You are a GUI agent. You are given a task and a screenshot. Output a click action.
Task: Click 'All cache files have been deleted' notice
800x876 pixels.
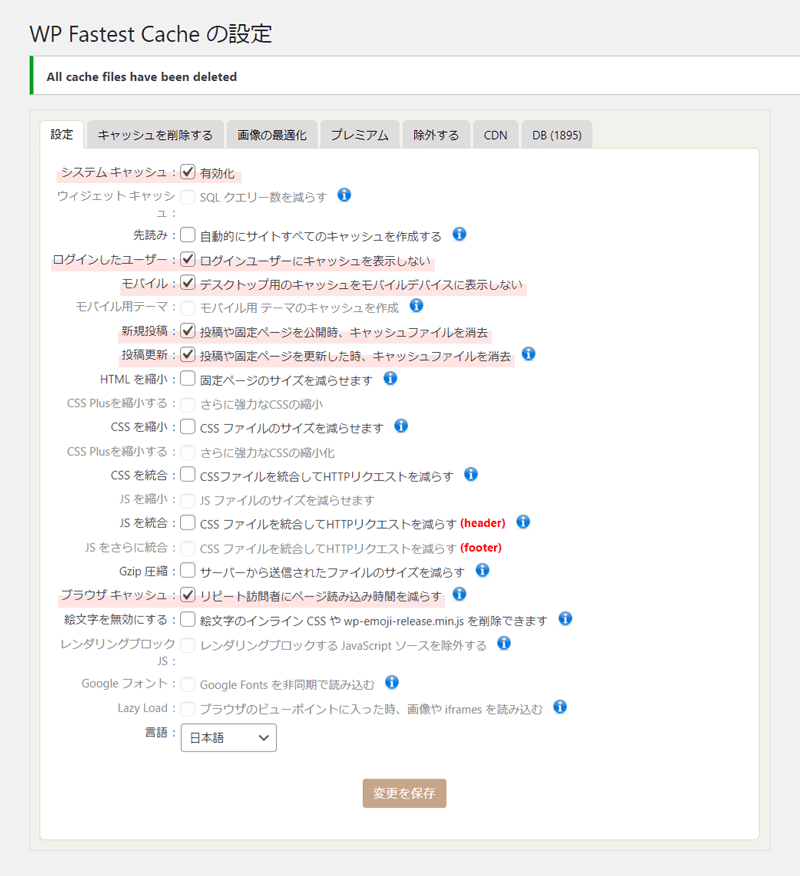pyautogui.click(x=415, y=77)
